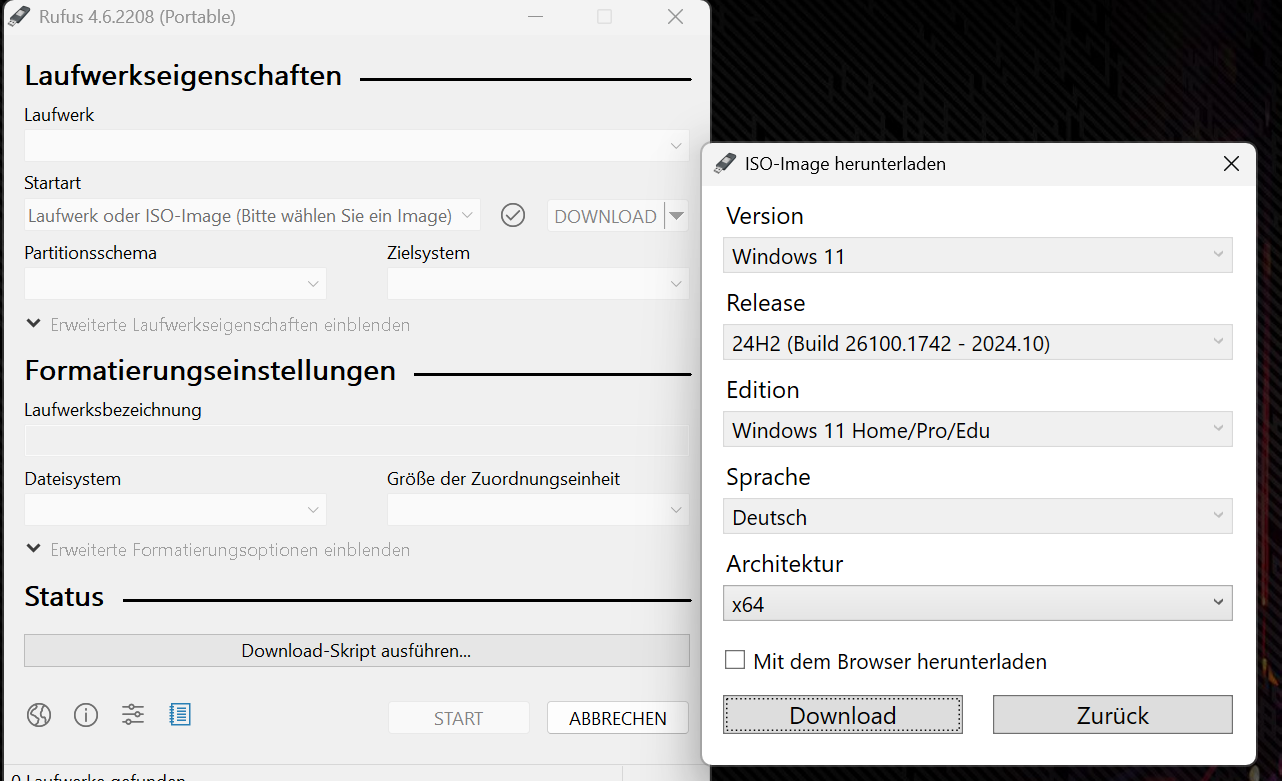Click the Formatierungseinstellungen heading
1282x781 pixels.
[210, 371]
